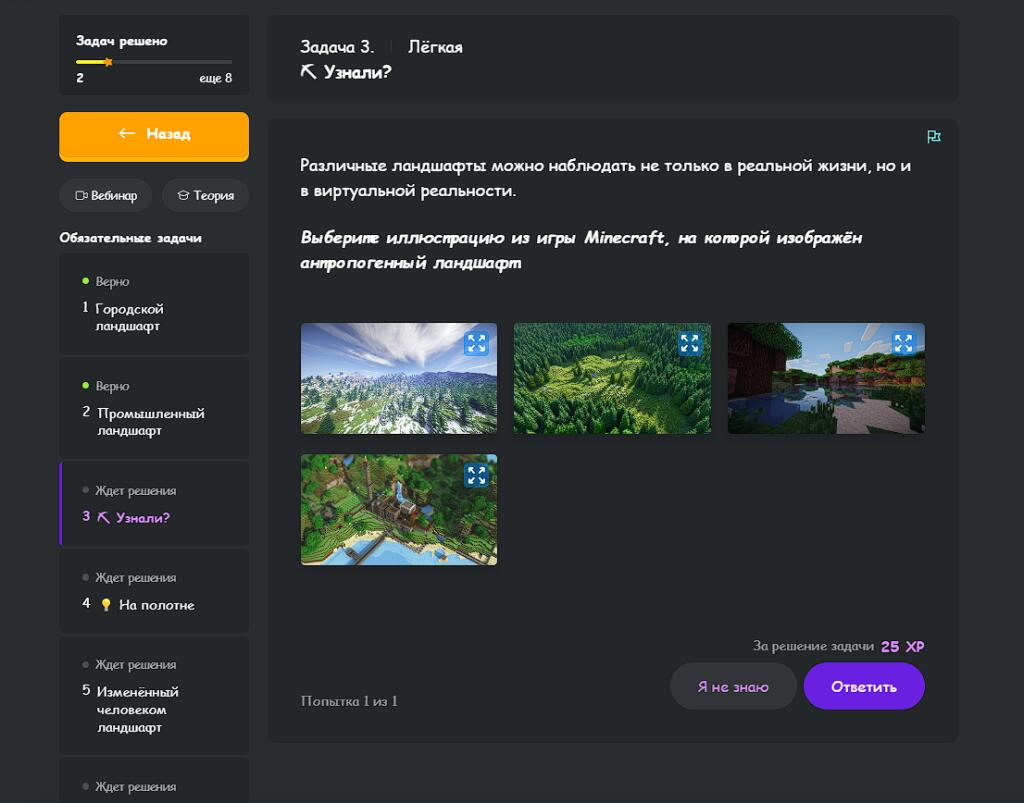Expand the village by the water image fullscreen
Image resolution: width=1024 pixels, height=803 pixels.
point(477,475)
